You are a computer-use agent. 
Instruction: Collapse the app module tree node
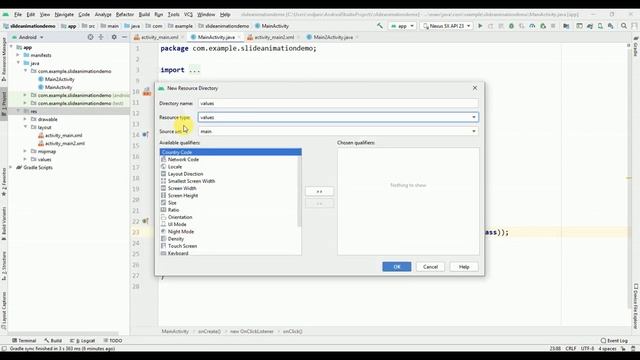11,47
